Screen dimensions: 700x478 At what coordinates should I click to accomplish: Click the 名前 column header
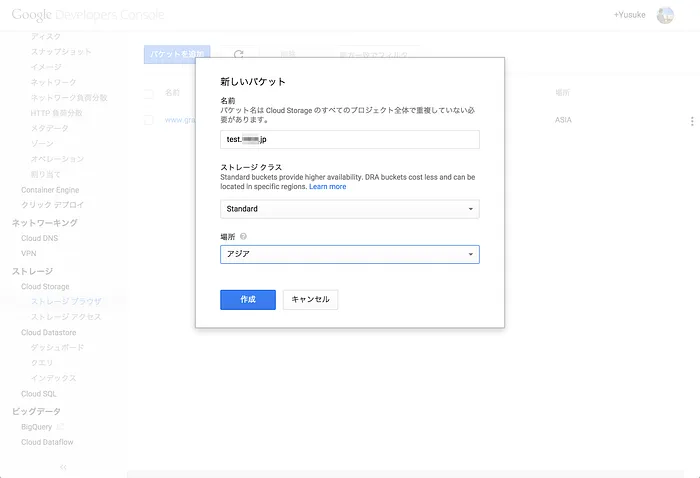click(x=172, y=93)
